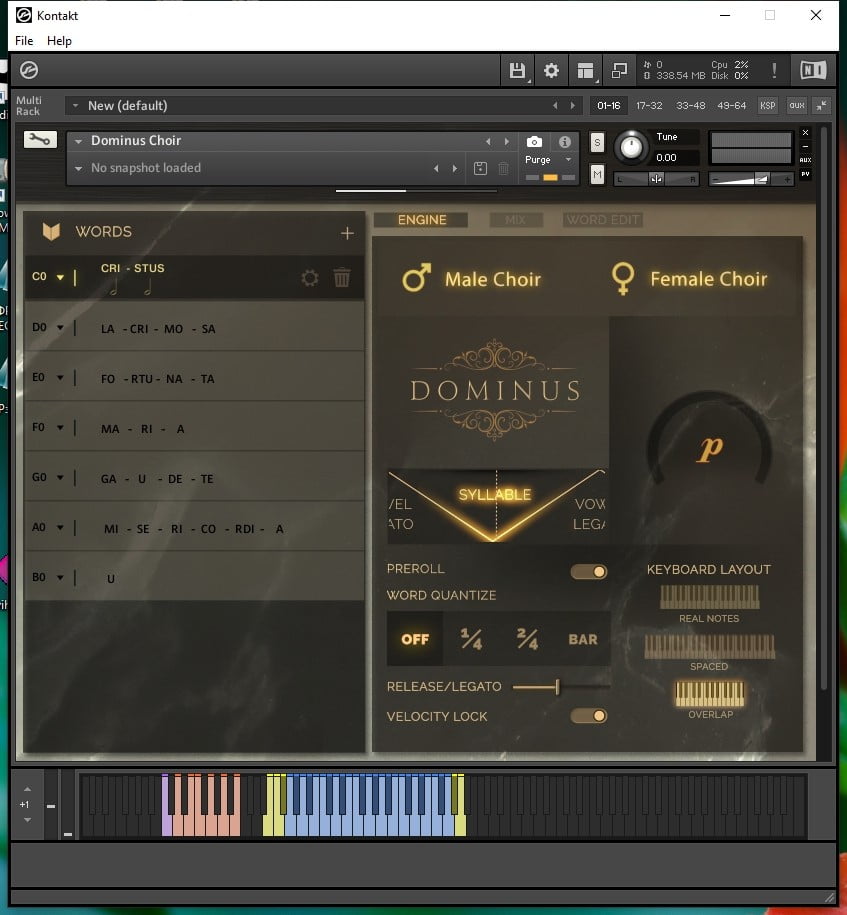Delete snapshot trash icon
The height and width of the screenshot is (915, 847).
click(x=503, y=169)
